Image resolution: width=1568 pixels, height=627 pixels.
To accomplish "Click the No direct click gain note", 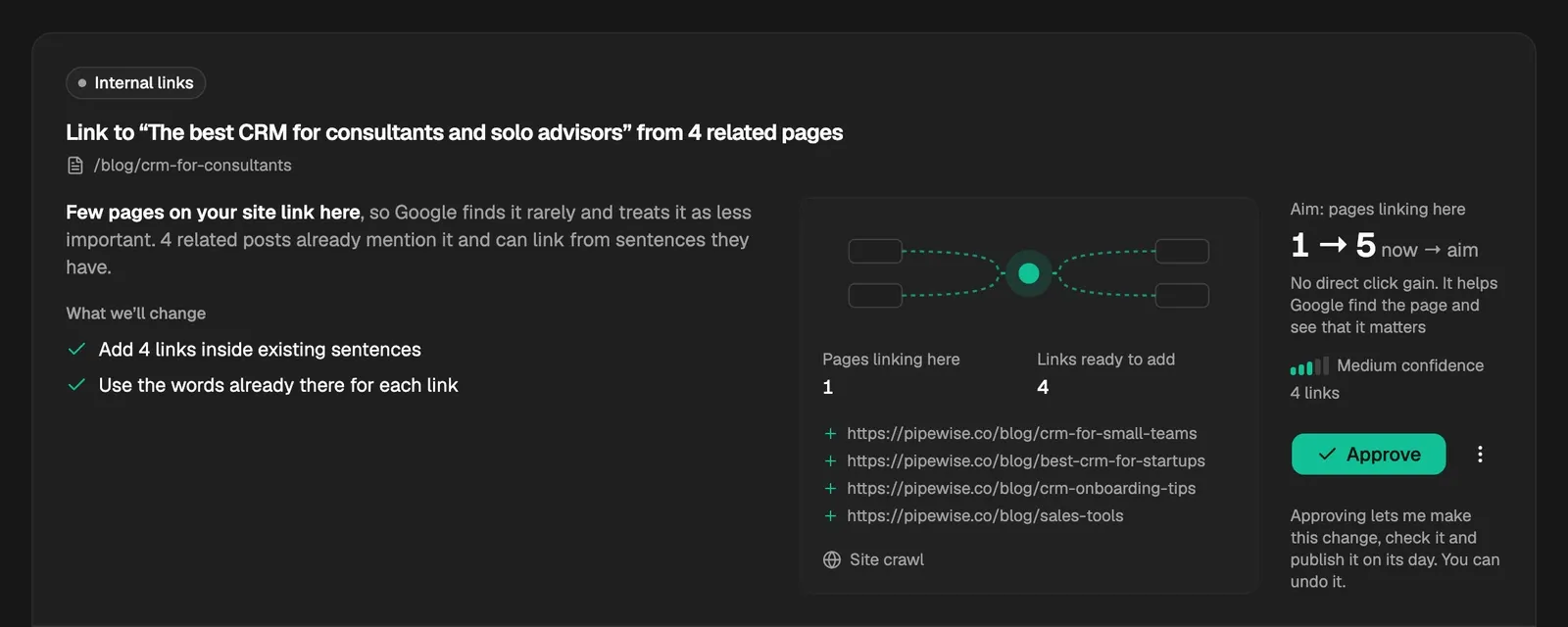I will pos(1394,305).
